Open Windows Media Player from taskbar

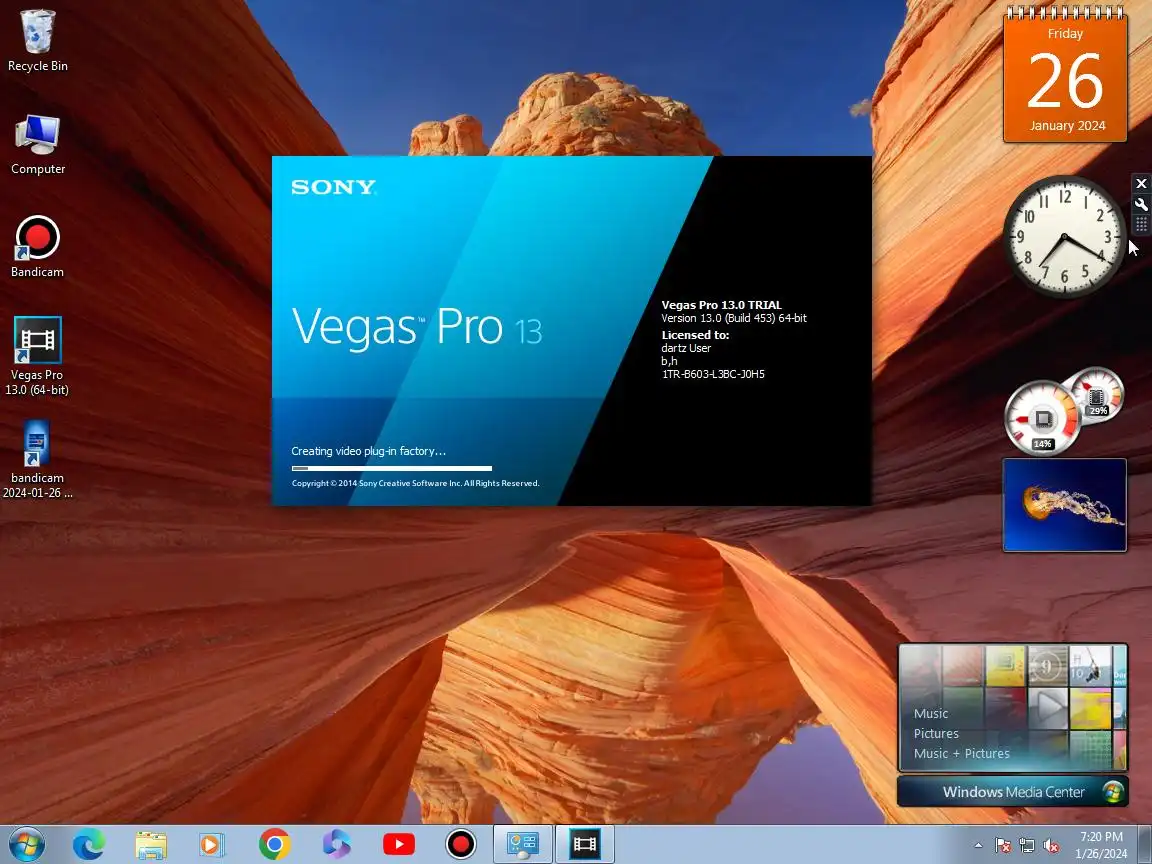[212, 845]
